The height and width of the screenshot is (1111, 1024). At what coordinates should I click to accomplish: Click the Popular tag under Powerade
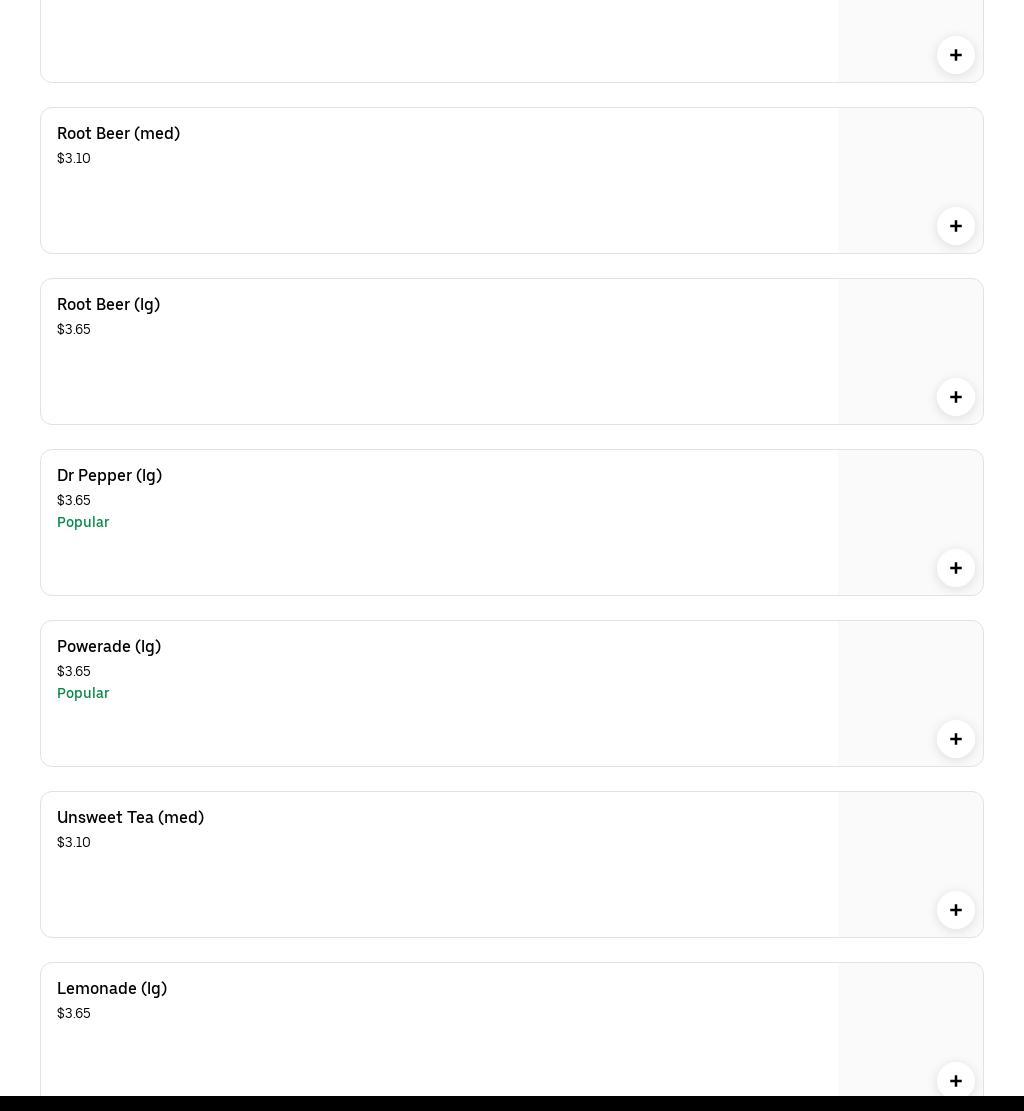tap(83, 693)
